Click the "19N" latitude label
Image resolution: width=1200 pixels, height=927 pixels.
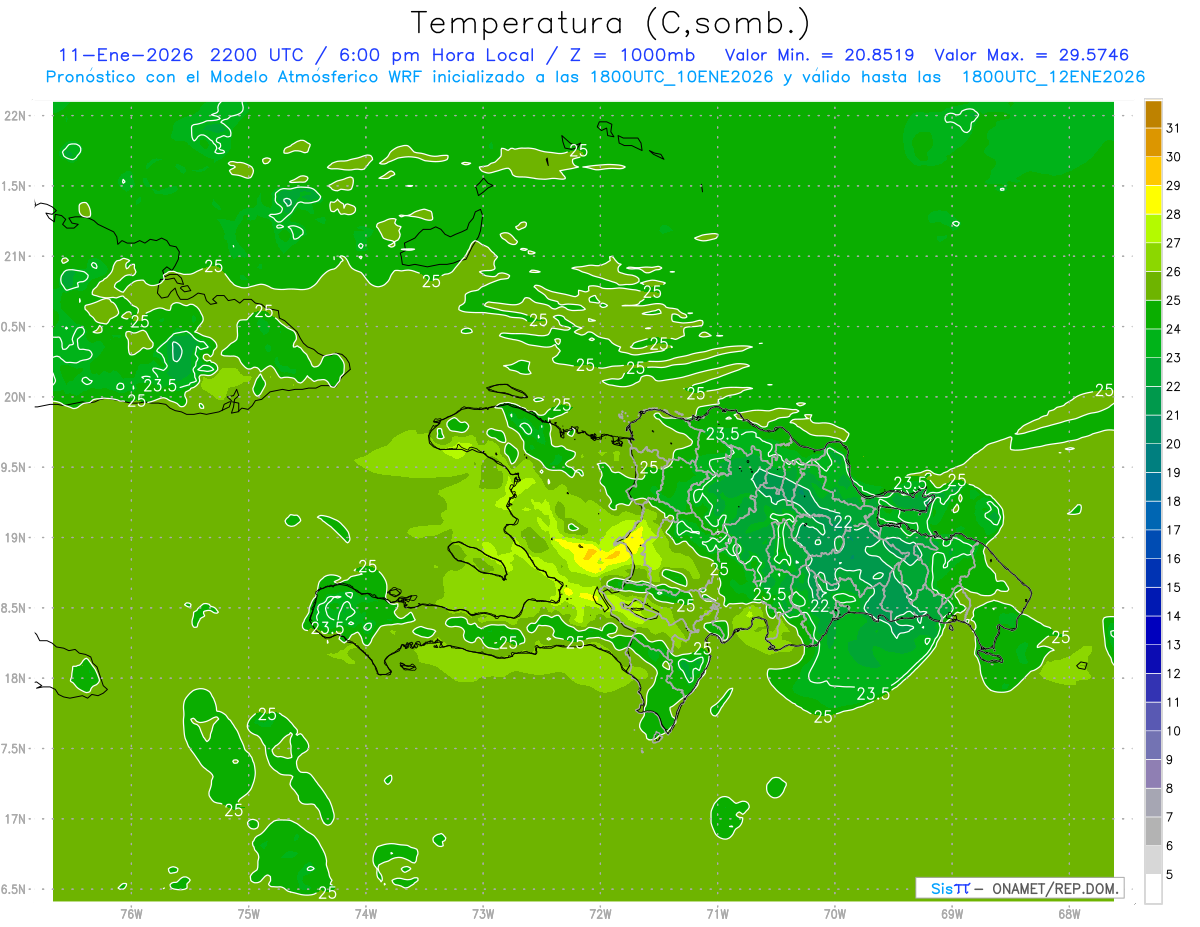(x=17, y=537)
